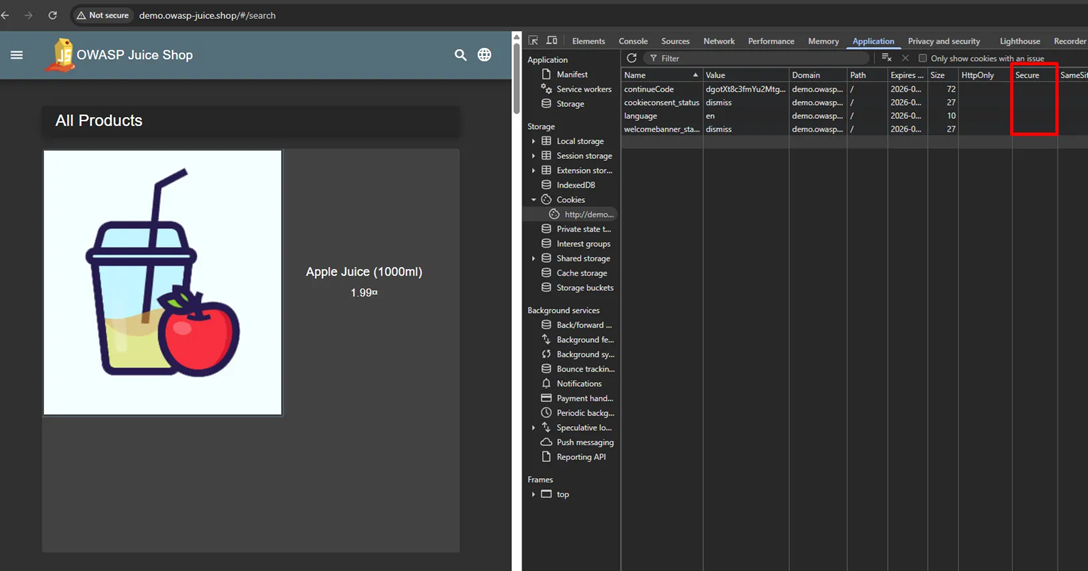Switch to the Console tab
This screenshot has width=1088, height=571.
tap(633, 41)
